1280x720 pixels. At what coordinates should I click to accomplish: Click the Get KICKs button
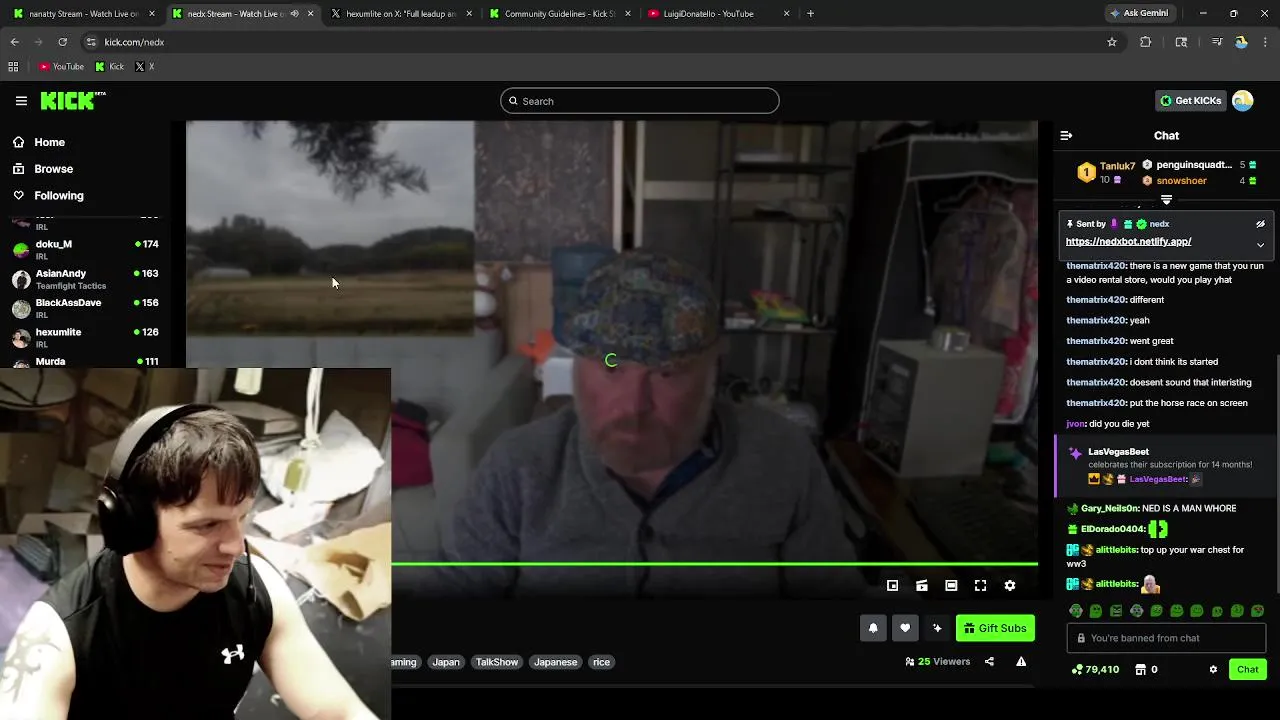(1190, 101)
